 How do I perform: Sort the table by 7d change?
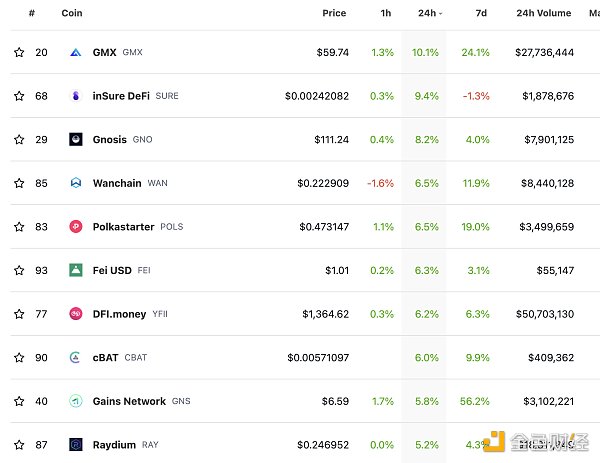tap(482, 13)
